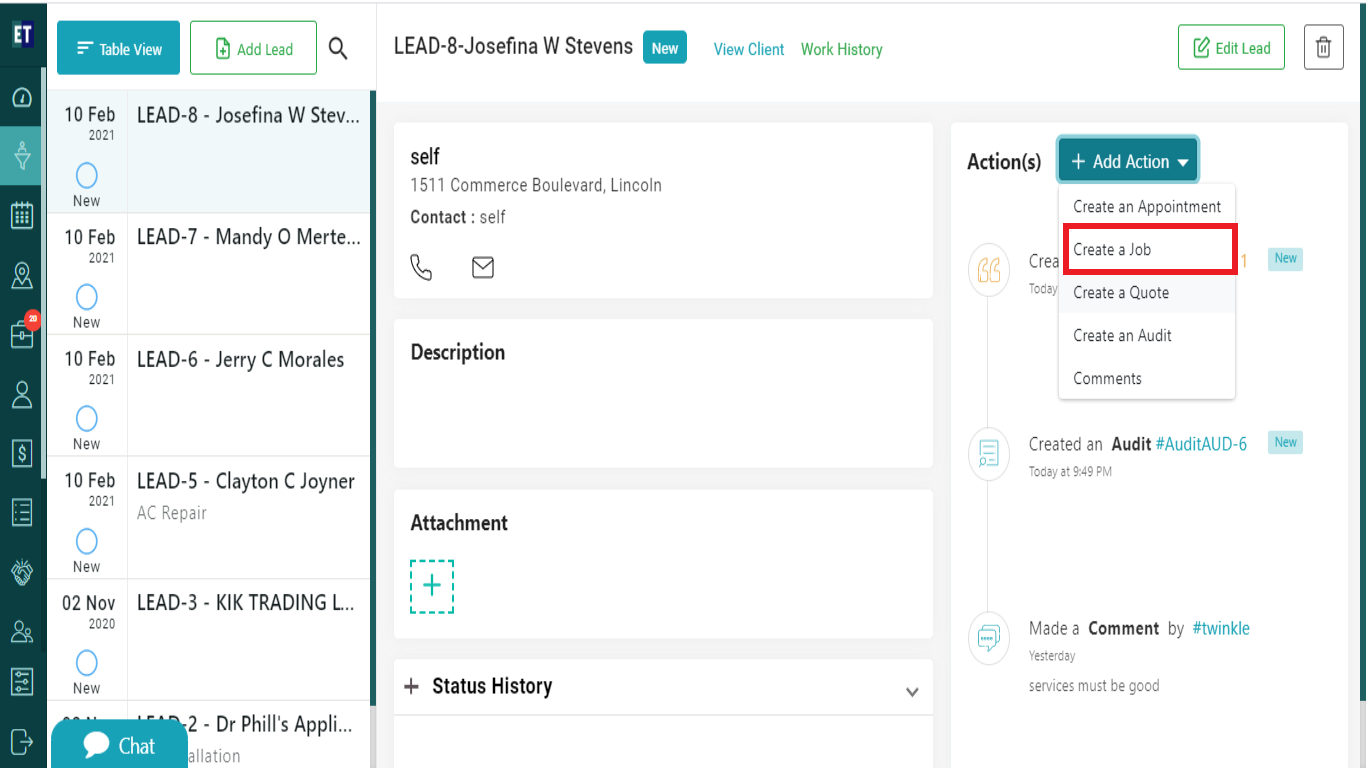
Task: Select LEAD-2 - Dr Phill's Appliance row
Action: [x=209, y=735]
